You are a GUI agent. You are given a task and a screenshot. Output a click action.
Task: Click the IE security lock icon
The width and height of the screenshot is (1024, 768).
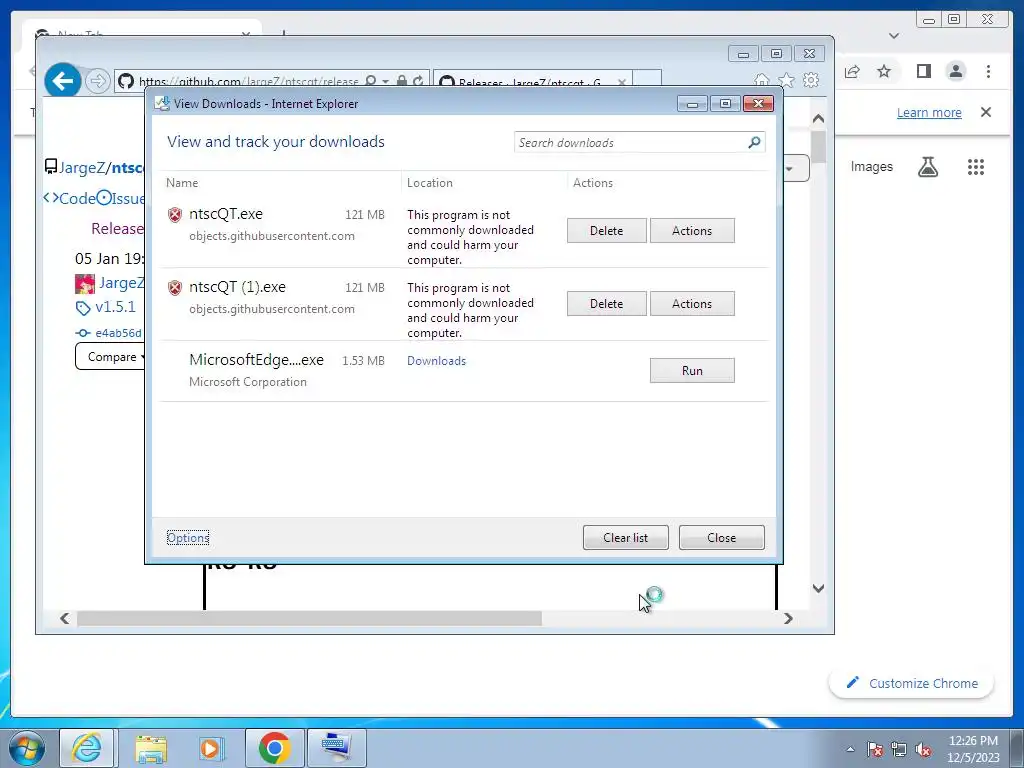402,81
